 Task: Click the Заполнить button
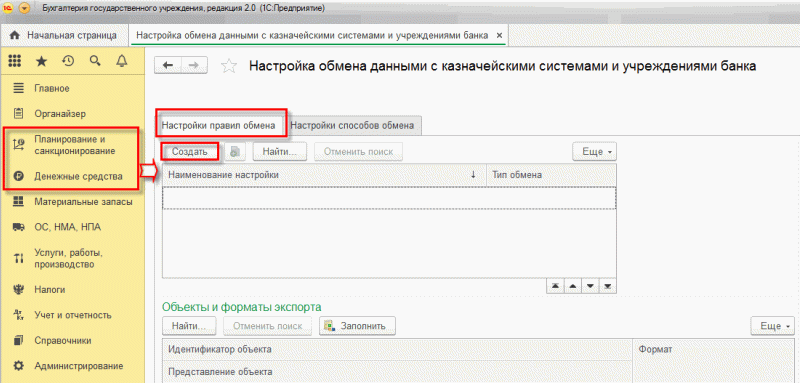pyautogui.click(x=358, y=325)
